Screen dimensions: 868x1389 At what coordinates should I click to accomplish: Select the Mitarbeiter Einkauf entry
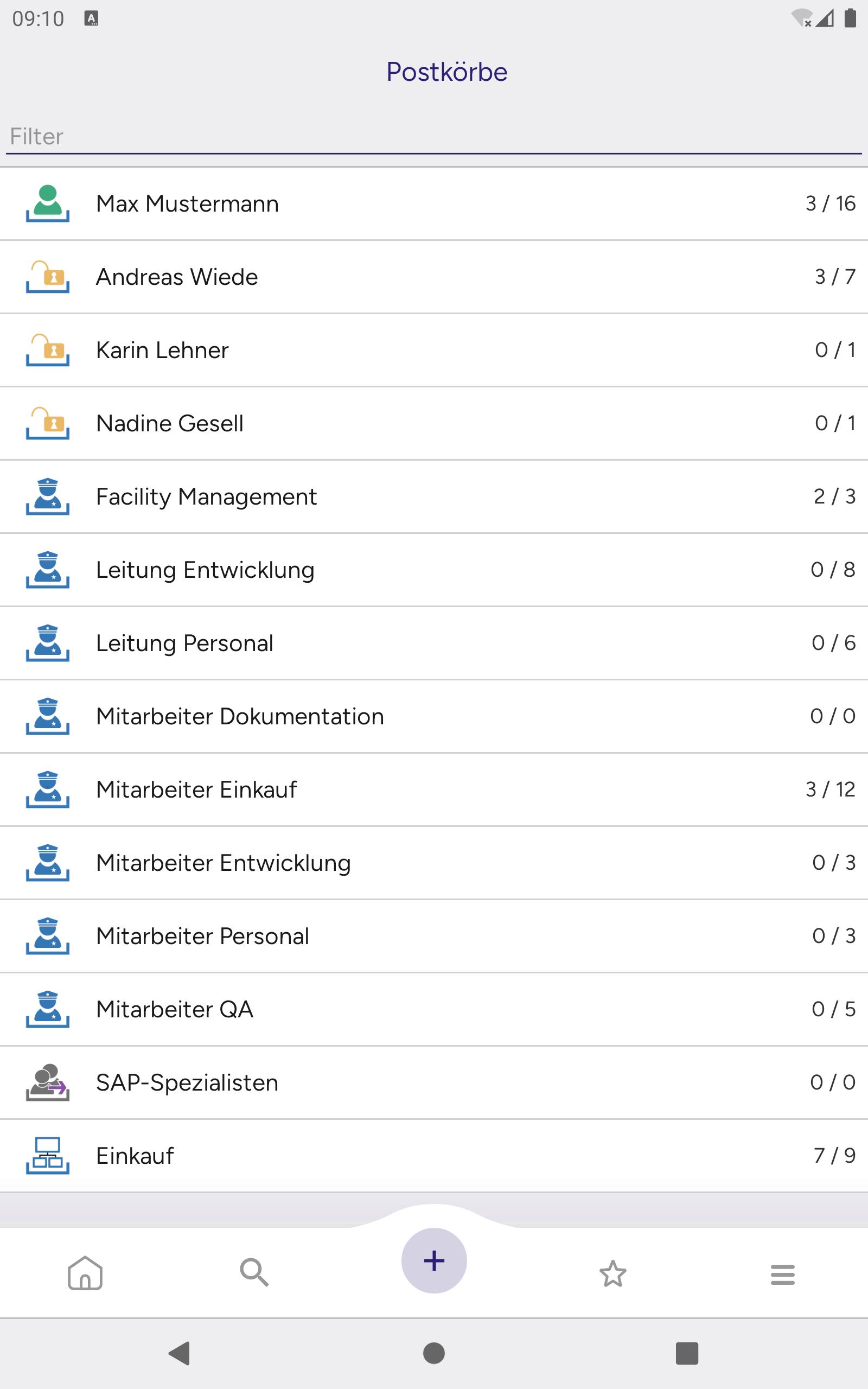click(434, 790)
